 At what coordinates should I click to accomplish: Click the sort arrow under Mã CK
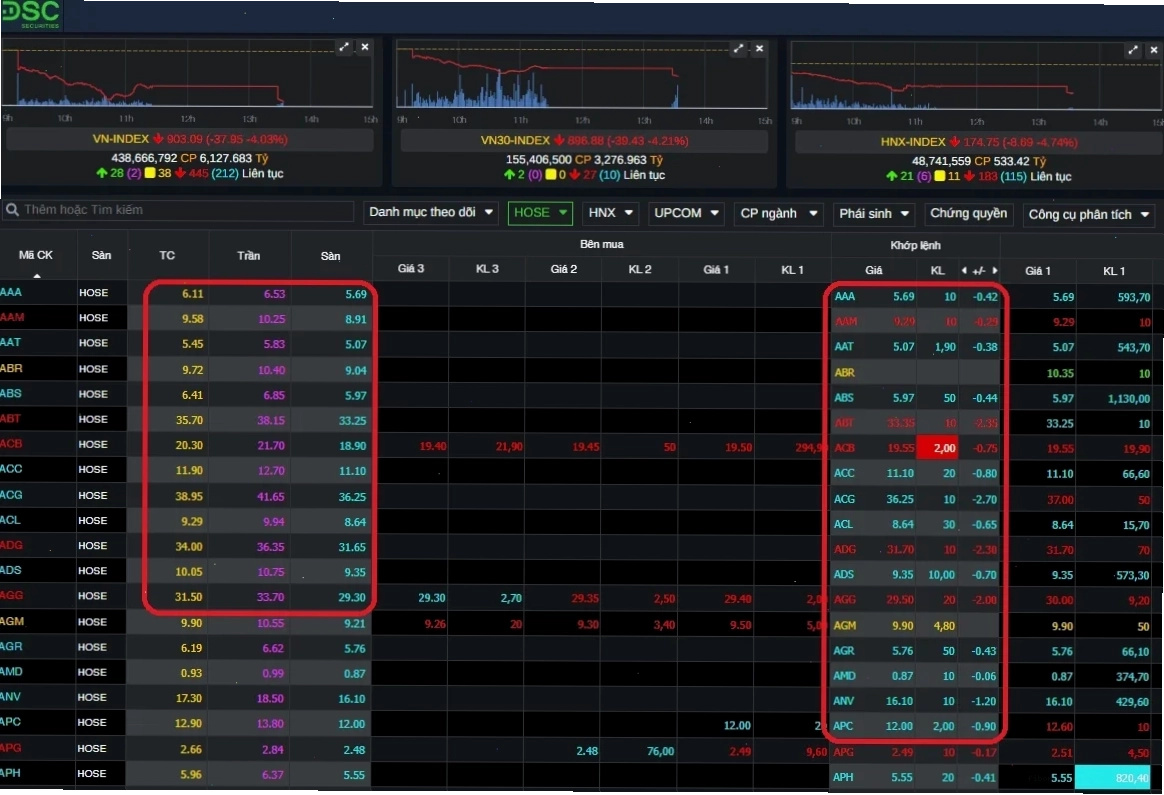coord(36,275)
